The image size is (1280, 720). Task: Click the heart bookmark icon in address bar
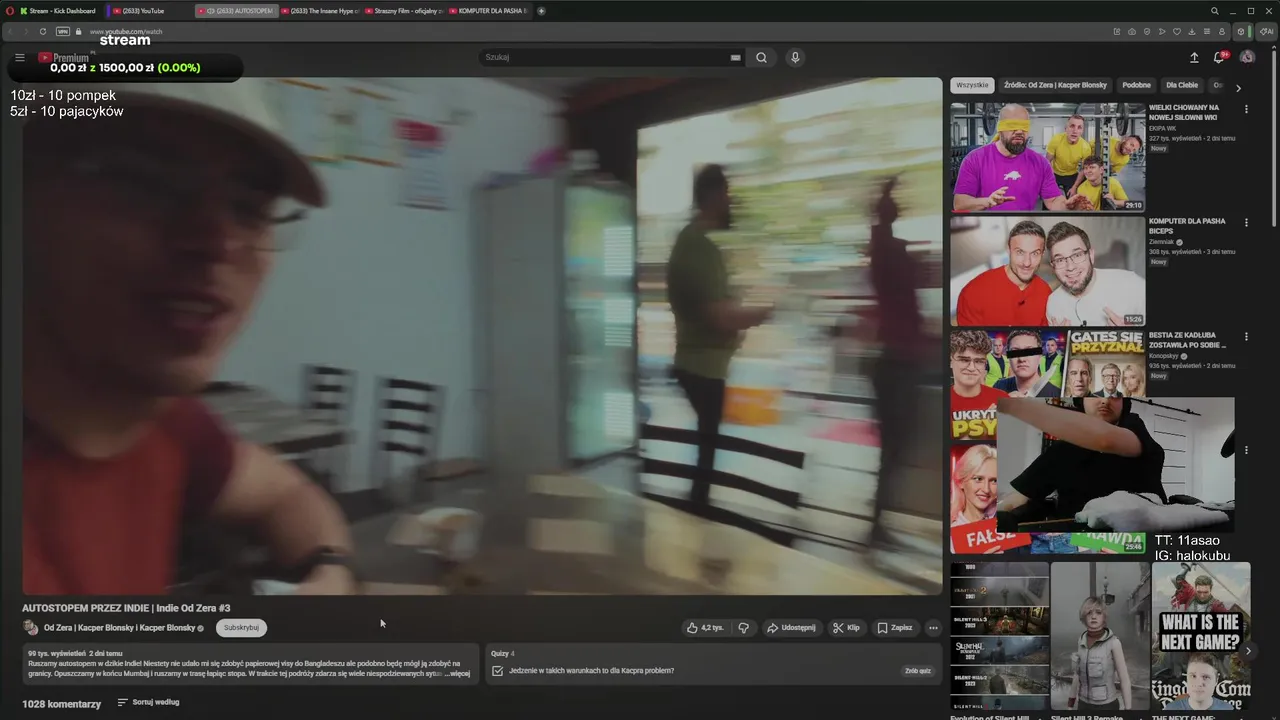[x=1177, y=31]
